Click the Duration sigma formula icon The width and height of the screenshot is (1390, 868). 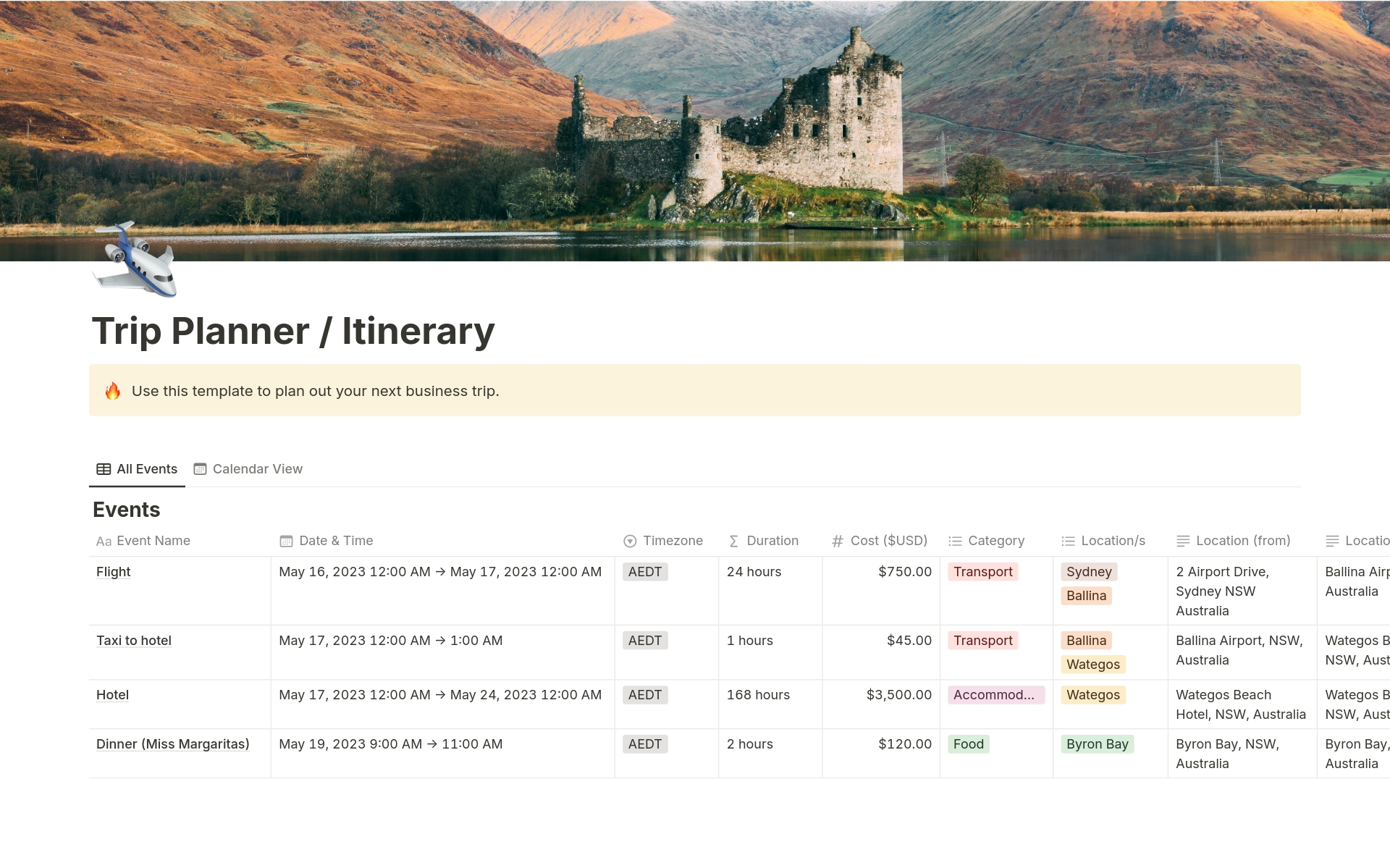click(x=733, y=542)
